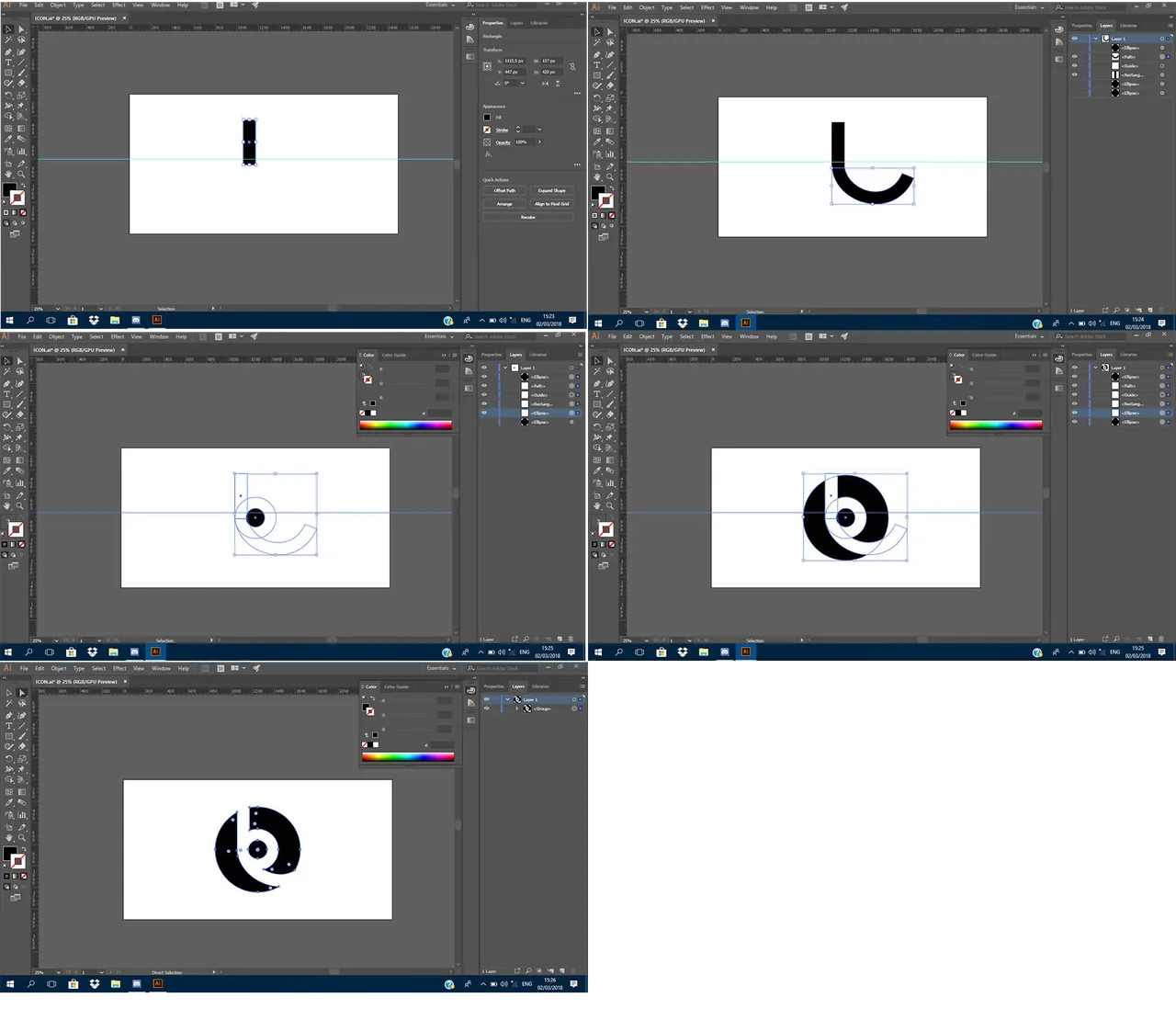This screenshot has width=1176, height=1009.
Task: Click the Rotate tool in top-left screenshot
Action: (8, 95)
